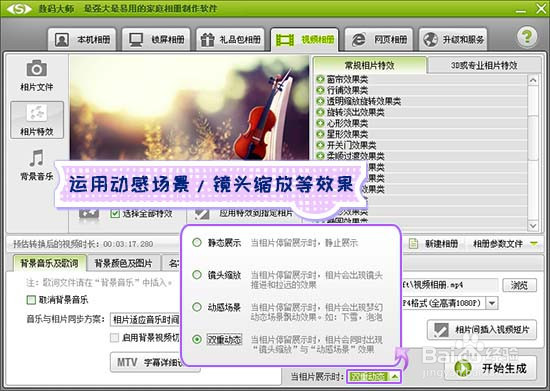
Task: Expand the 旋转淡出效果类 category
Action: [320, 112]
